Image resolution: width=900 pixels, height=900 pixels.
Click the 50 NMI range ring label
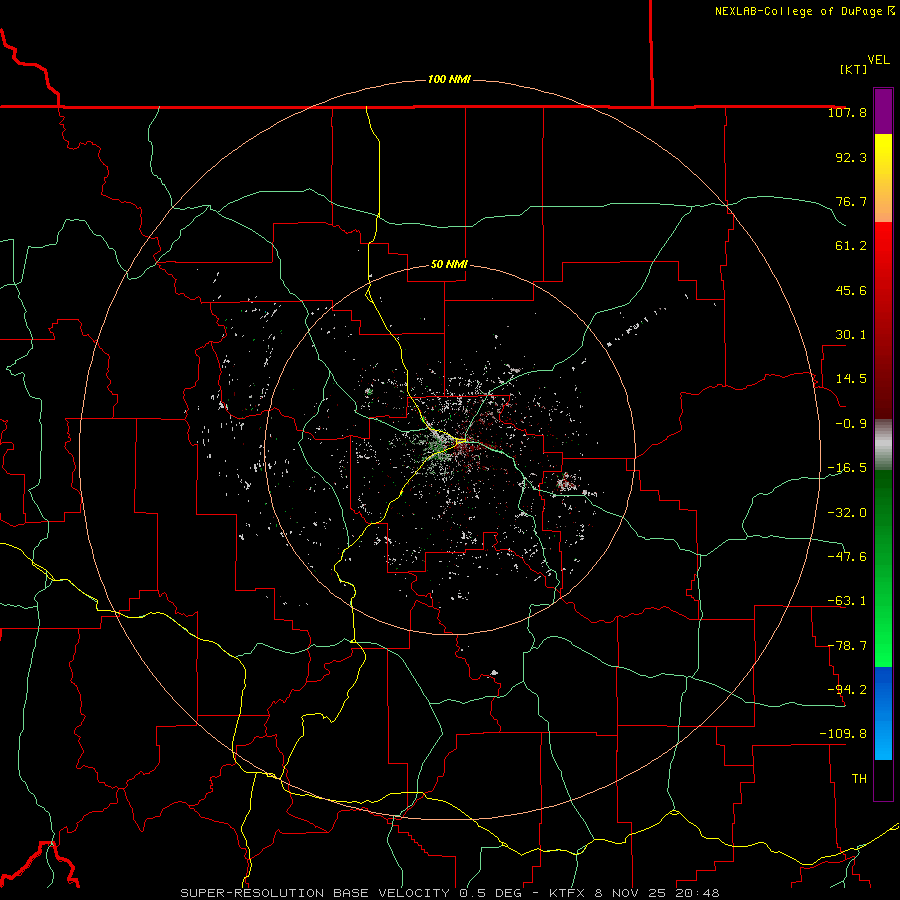[x=449, y=265]
